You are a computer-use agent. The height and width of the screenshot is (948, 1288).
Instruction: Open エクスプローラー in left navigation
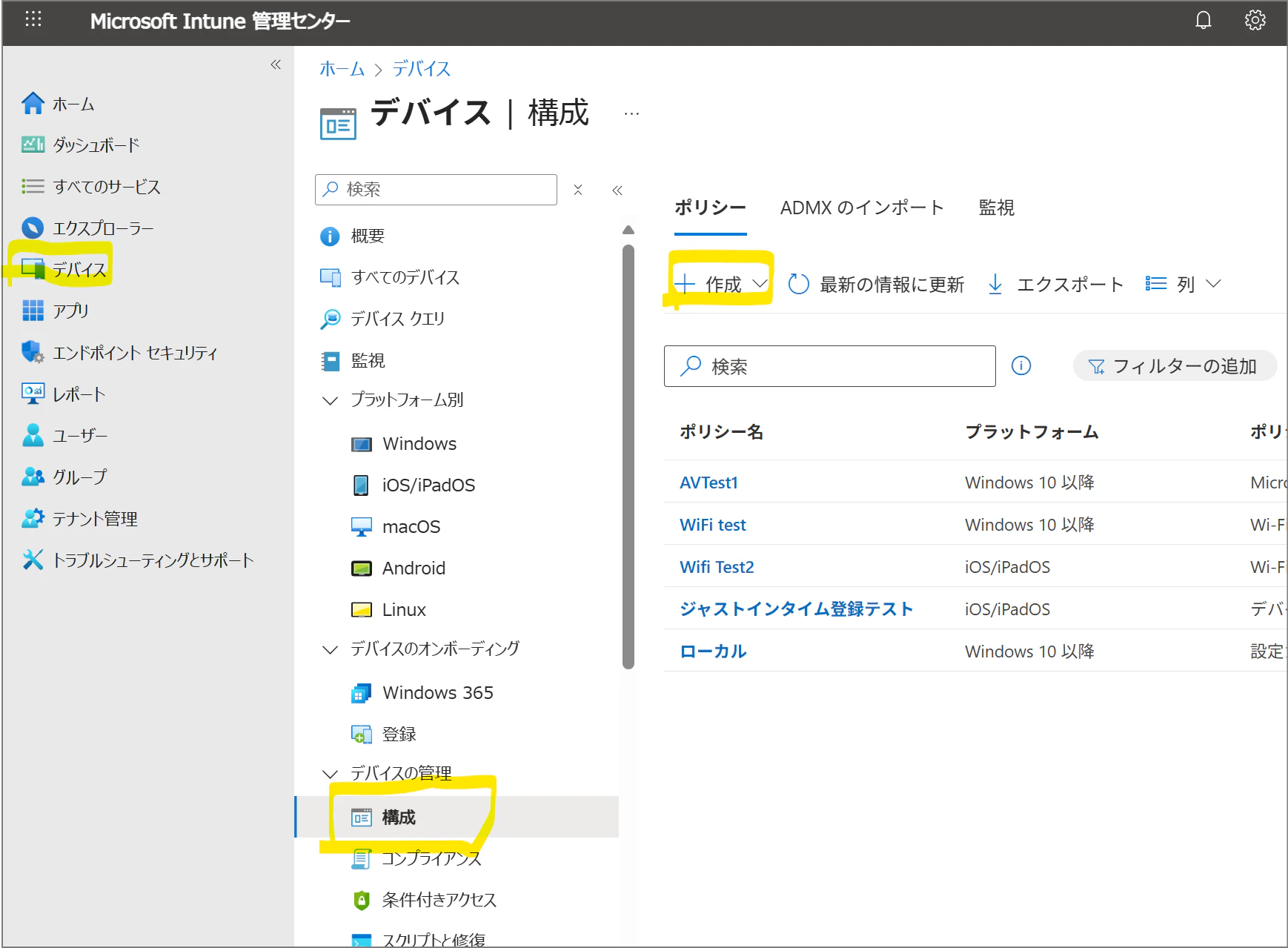[x=87, y=228]
